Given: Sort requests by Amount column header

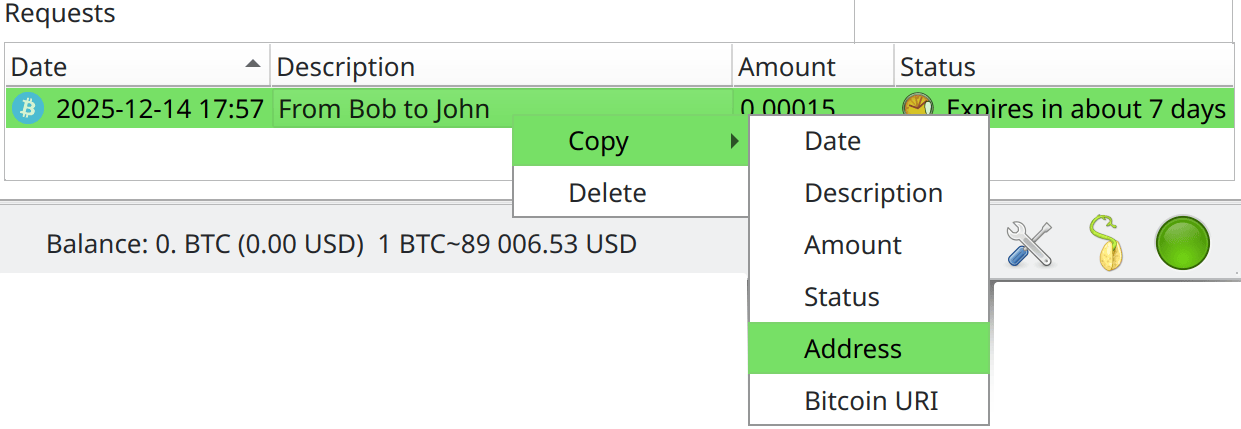Looking at the screenshot, I should coord(786,67).
